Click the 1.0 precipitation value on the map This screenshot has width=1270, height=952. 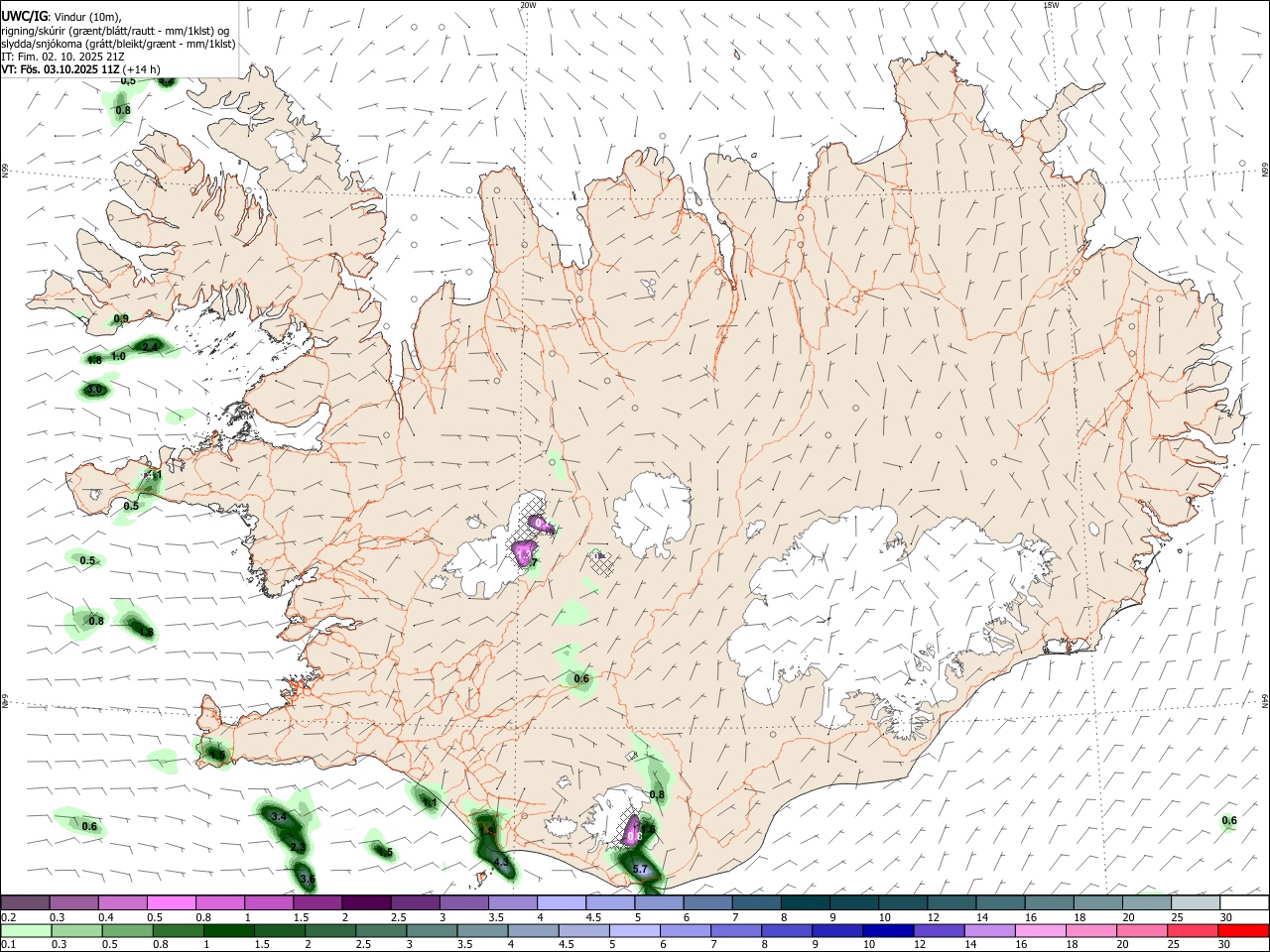[118, 356]
